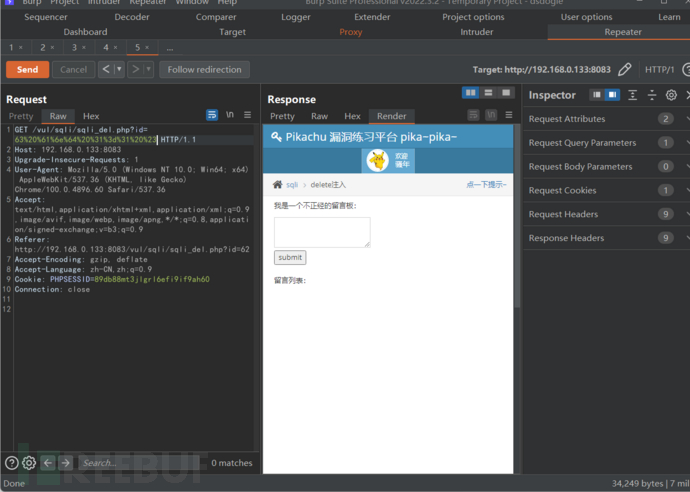
Task: Expand Request Attributes section
Action: 606,119
